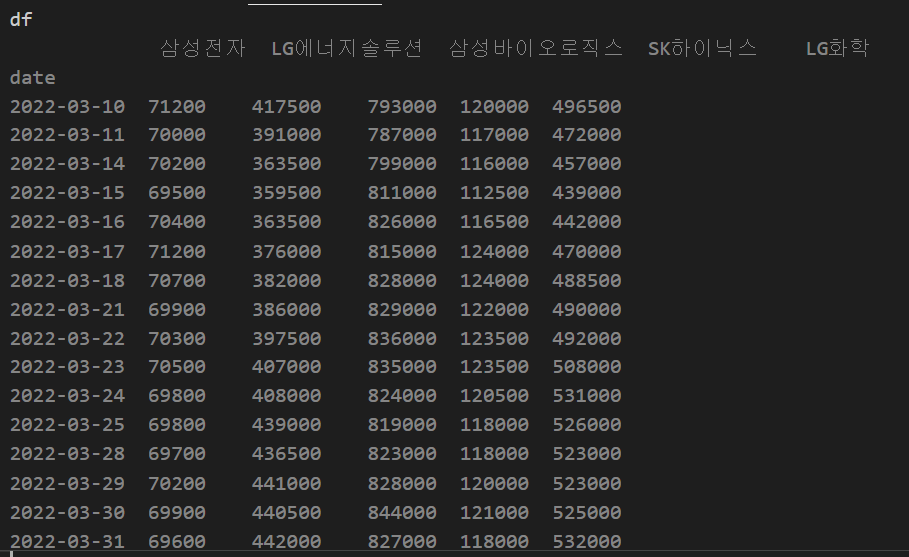Click date 2022-03-30 row label
The image size is (909, 557).
(x=67, y=513)
